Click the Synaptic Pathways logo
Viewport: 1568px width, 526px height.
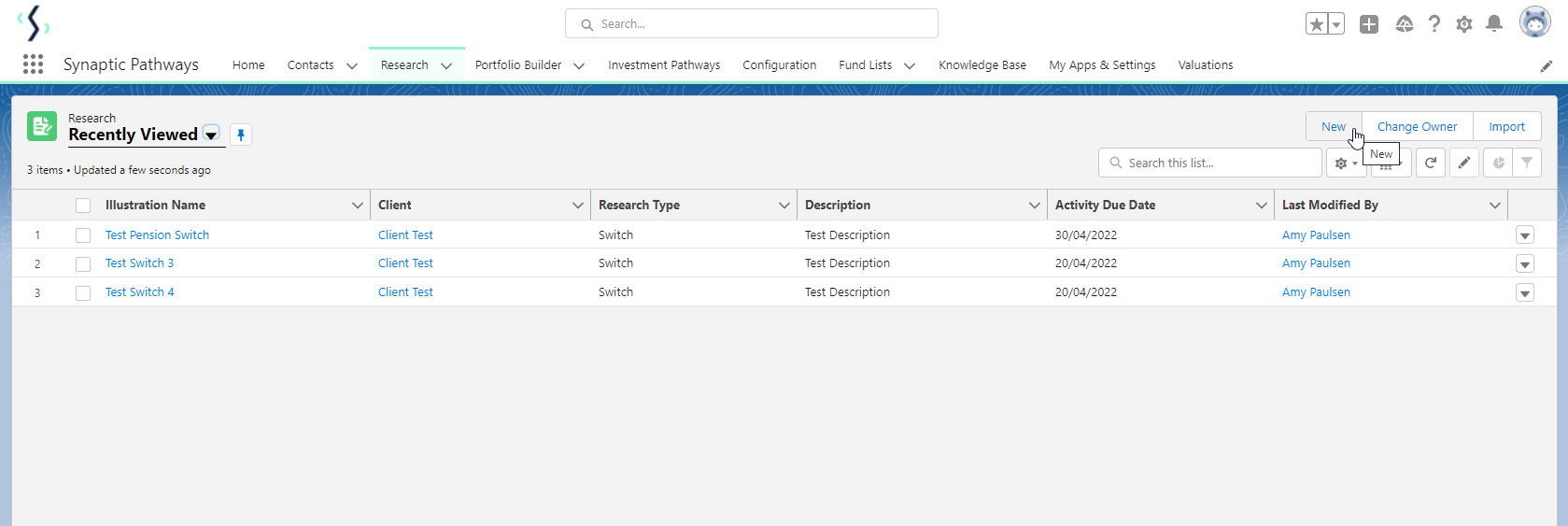tap(34, 22)
